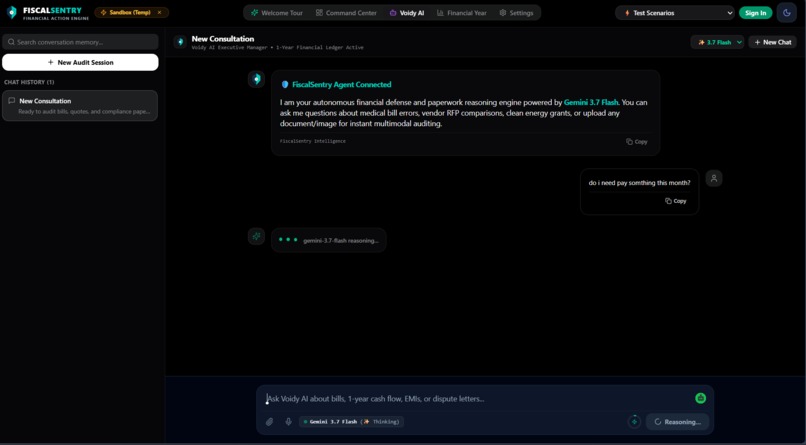
Task: Click the user avatar icon
Action: click(x=713, y=178)
